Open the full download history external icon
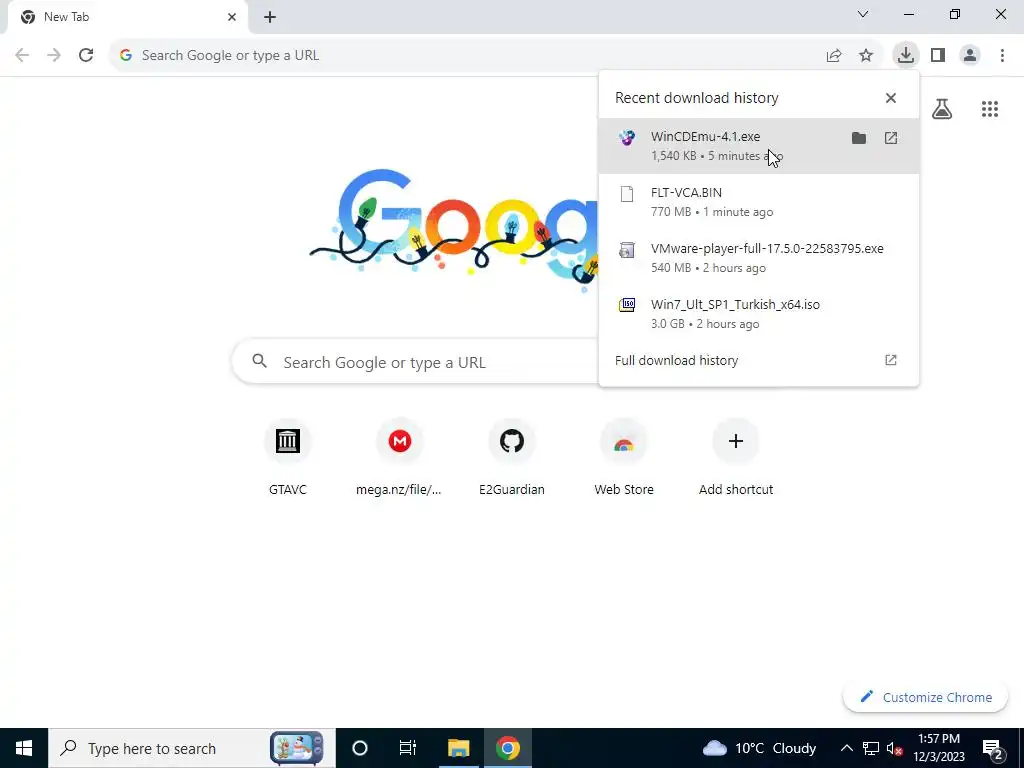Image resolution: width=1024 pixels, height=768 pixels. [891, 360]
